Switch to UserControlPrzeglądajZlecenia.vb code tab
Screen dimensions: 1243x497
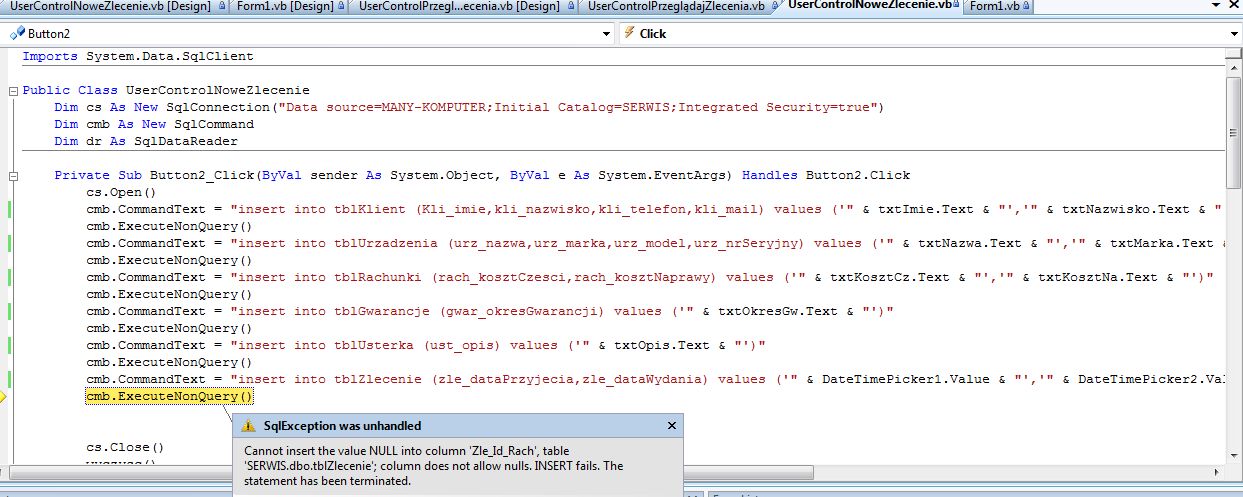(x=676, y=6)
